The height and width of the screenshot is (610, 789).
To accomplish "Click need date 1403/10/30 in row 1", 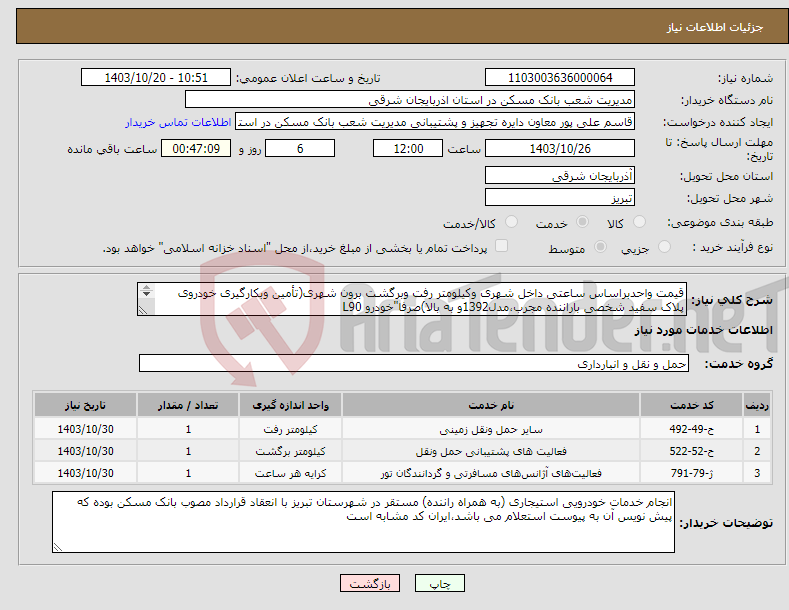I will 86,429.
